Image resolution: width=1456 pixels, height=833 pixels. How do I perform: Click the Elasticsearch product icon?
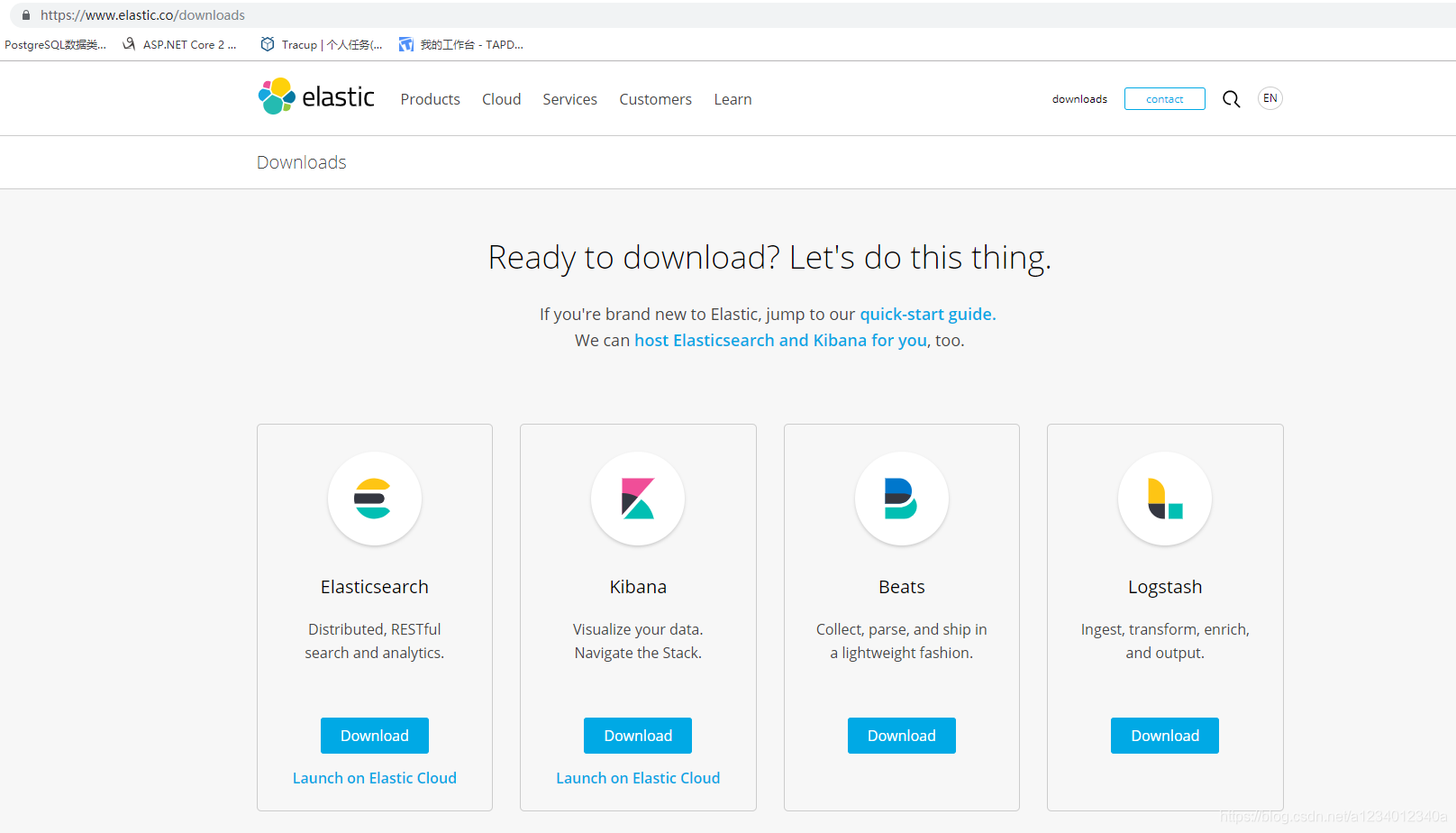[374, 499]
